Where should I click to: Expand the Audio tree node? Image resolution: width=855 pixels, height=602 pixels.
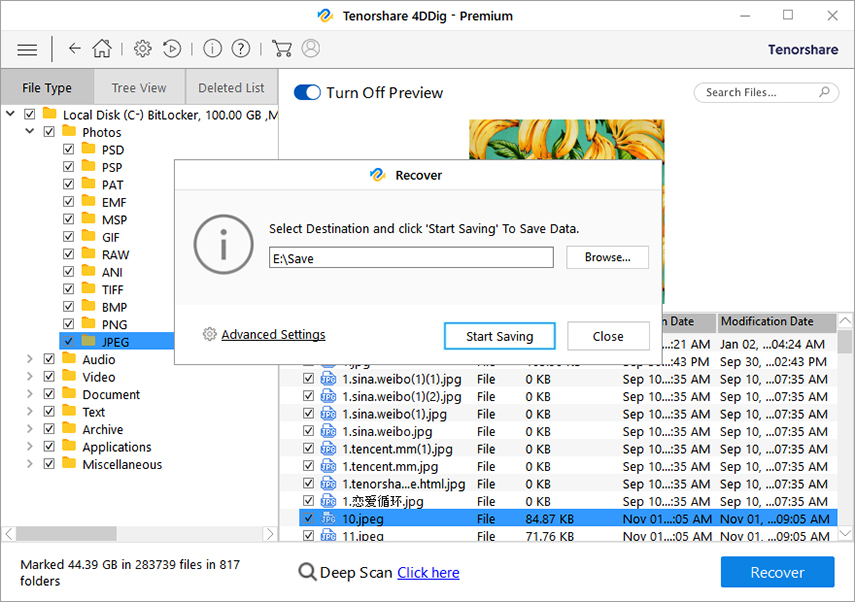30,359
